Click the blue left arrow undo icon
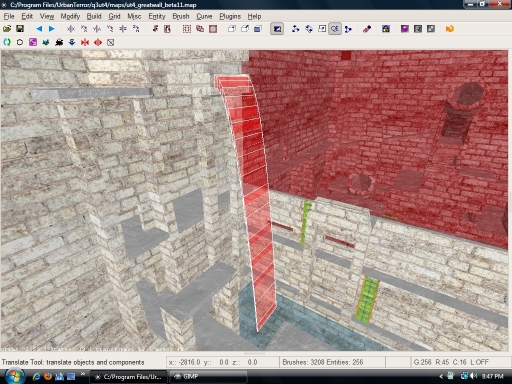This screenshot has height=384, width=512. (x=39, y=29)
